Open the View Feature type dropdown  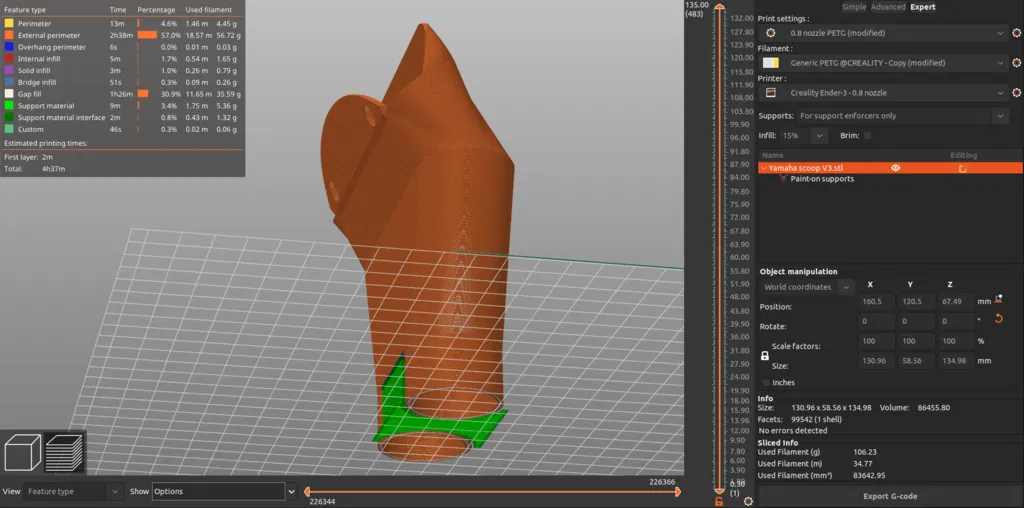point(73,491)
